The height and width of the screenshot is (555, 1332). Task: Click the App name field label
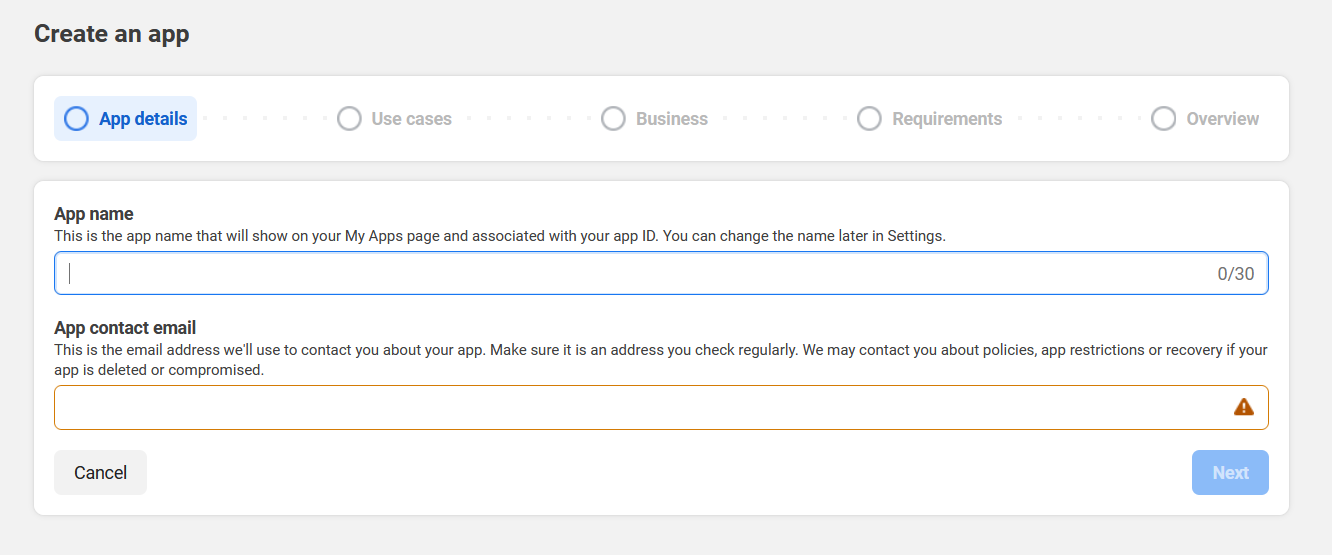click(94, 214)
